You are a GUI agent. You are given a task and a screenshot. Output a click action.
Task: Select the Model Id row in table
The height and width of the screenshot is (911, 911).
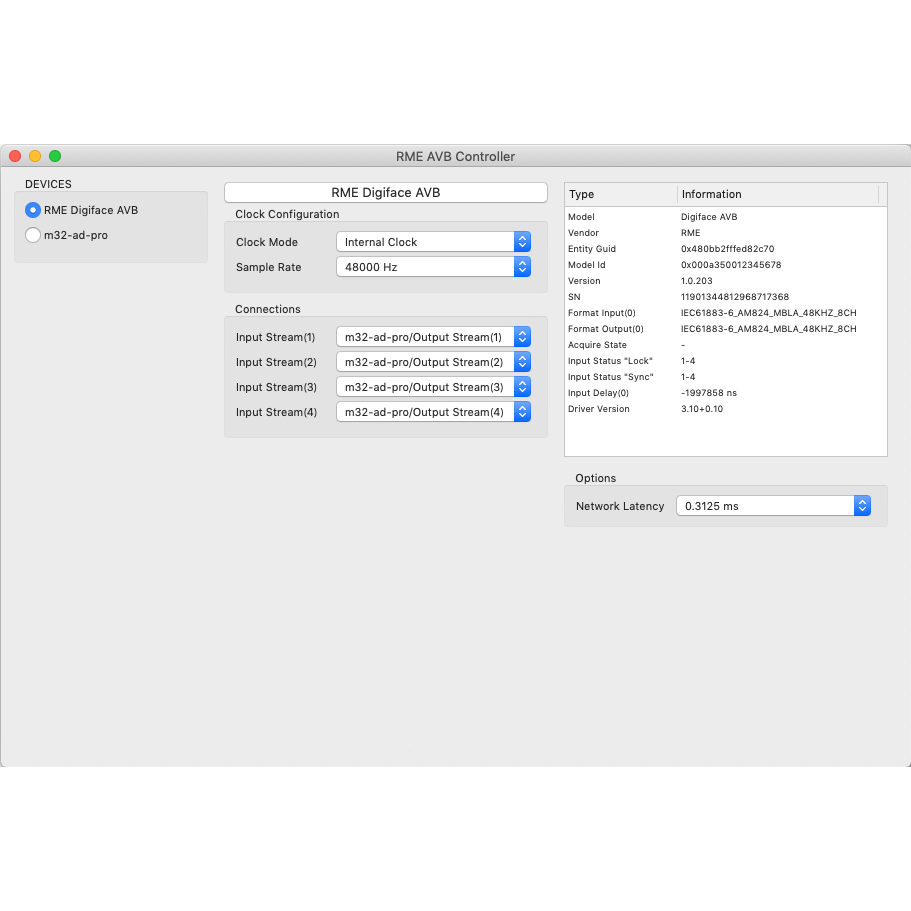(725, 265)
